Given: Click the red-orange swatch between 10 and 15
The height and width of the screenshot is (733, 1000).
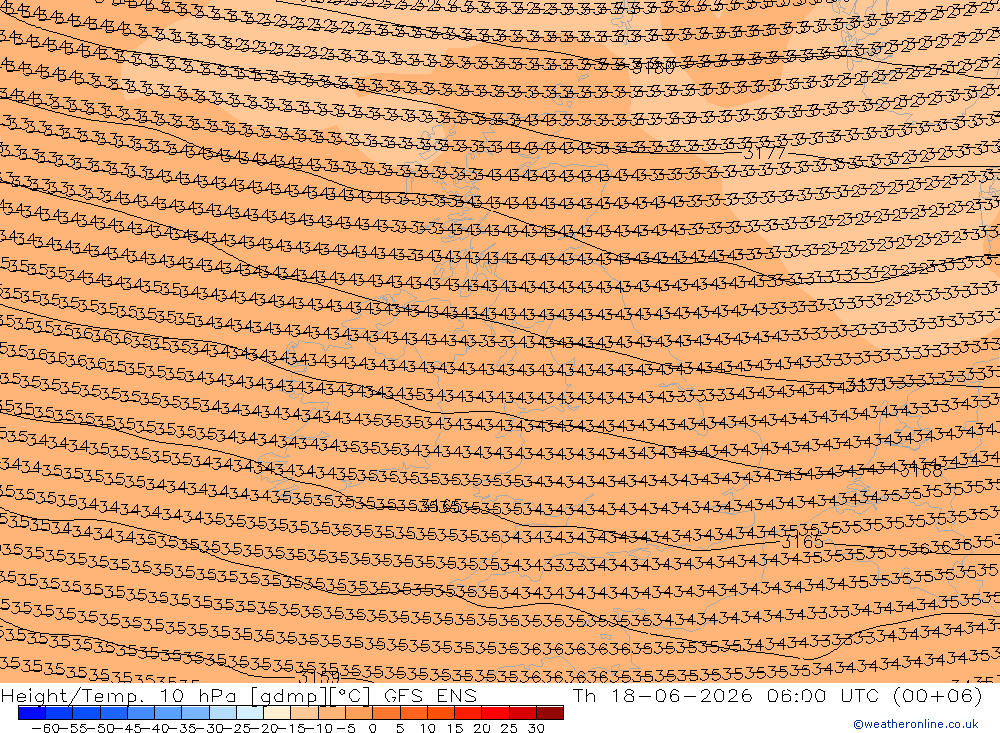Looking at the screenshot, I should [x=441, y=713].
